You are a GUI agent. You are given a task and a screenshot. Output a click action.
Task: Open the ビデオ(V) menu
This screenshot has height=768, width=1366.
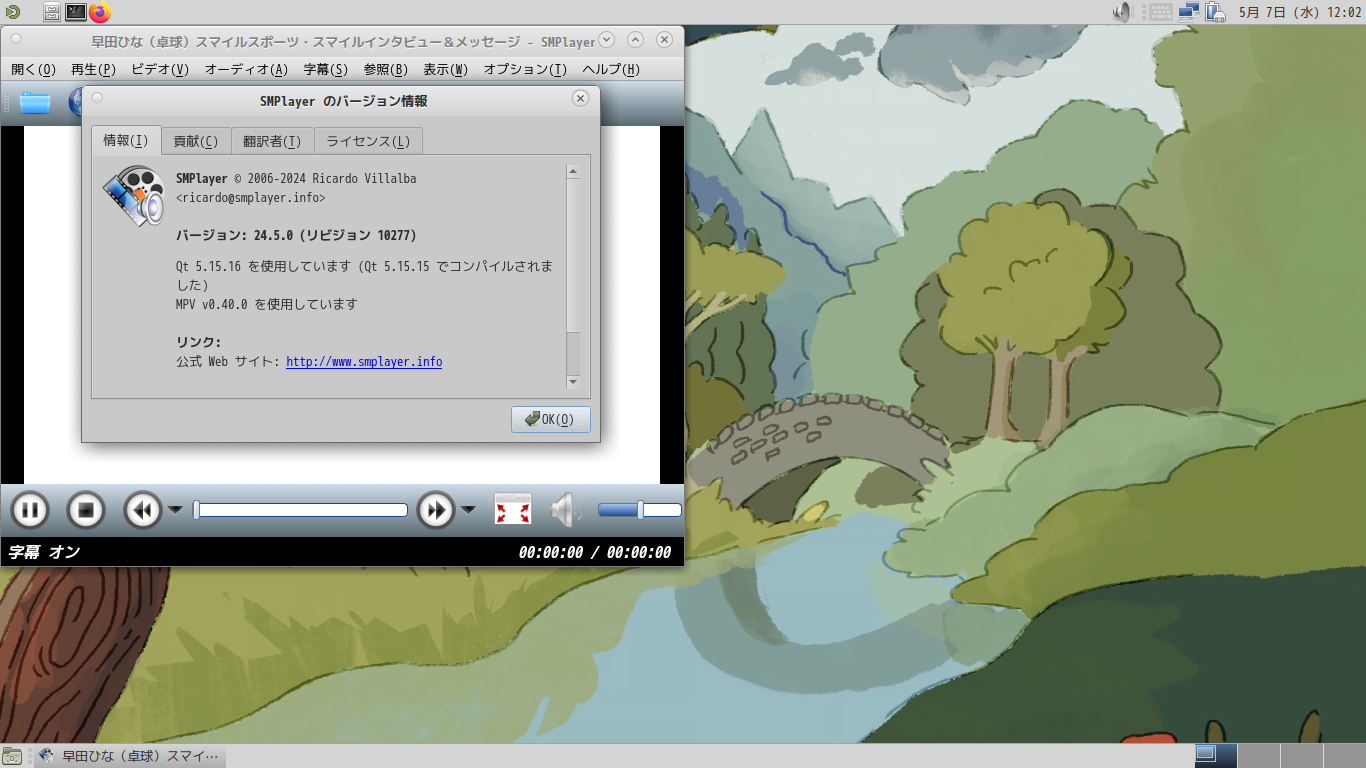pyautogui.click(x=160, y=69)
